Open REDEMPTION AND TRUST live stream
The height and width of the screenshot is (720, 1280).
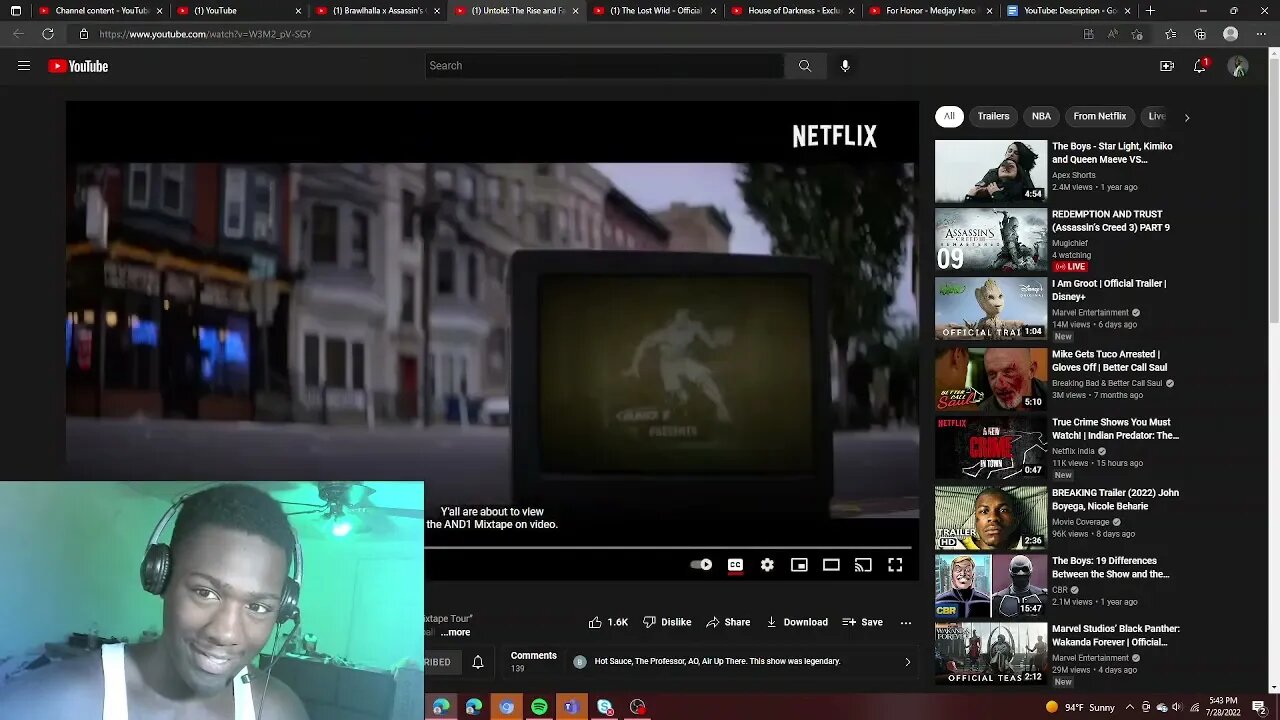click(x=991, y=240)
